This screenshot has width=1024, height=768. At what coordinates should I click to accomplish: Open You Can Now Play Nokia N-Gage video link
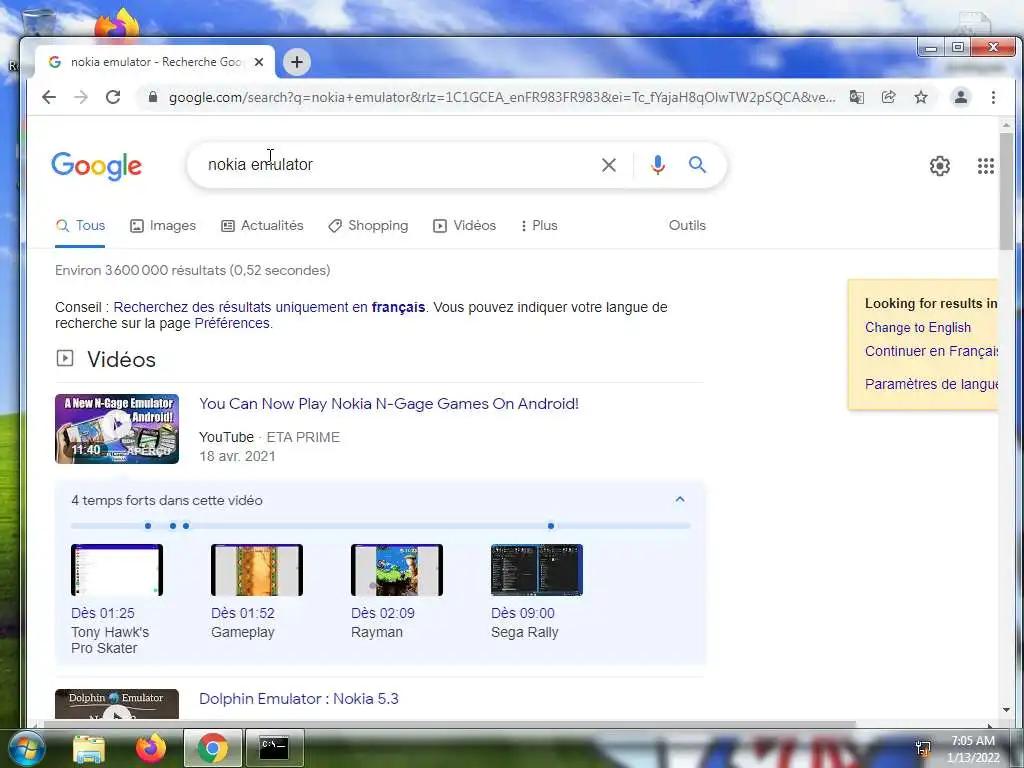[x=389, y=404]
